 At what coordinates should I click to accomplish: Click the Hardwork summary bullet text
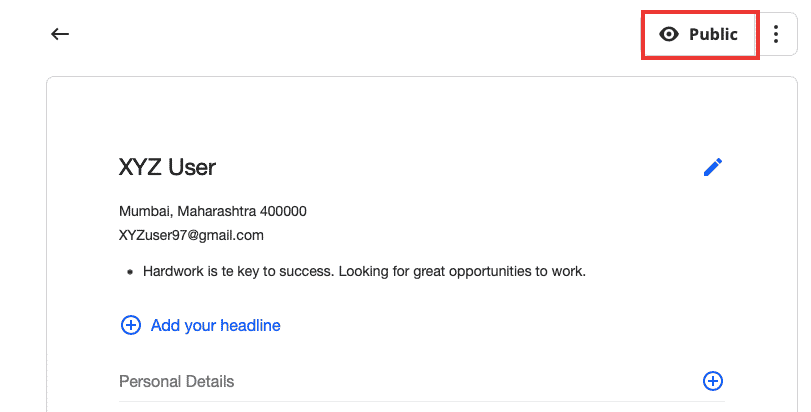click(364, 271)
